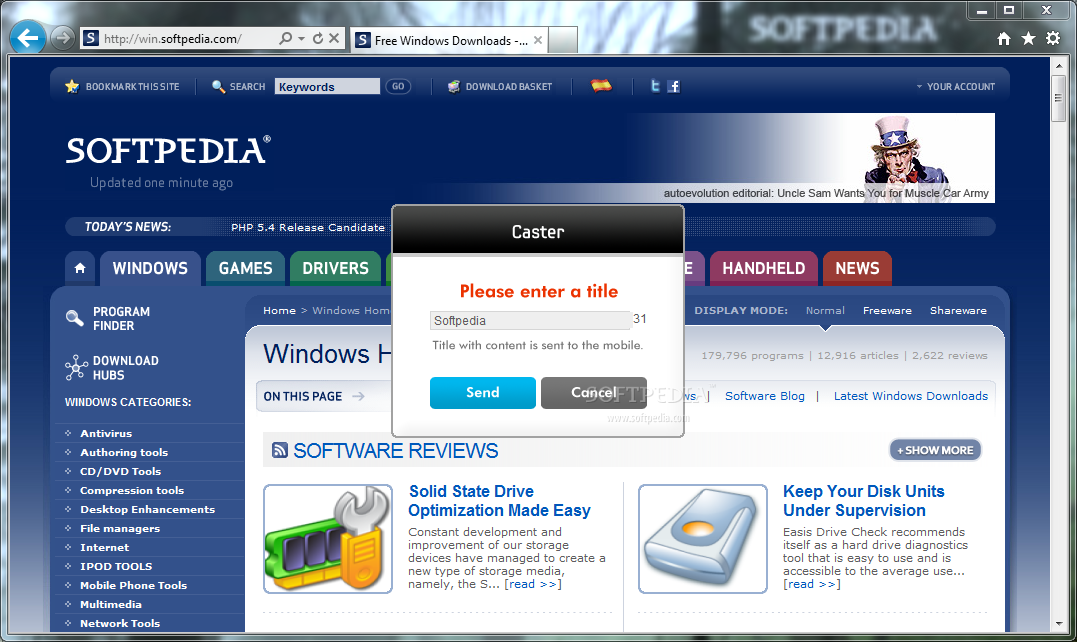
Task: Click the home icon tab in navigation
Action: pos(80,268)
